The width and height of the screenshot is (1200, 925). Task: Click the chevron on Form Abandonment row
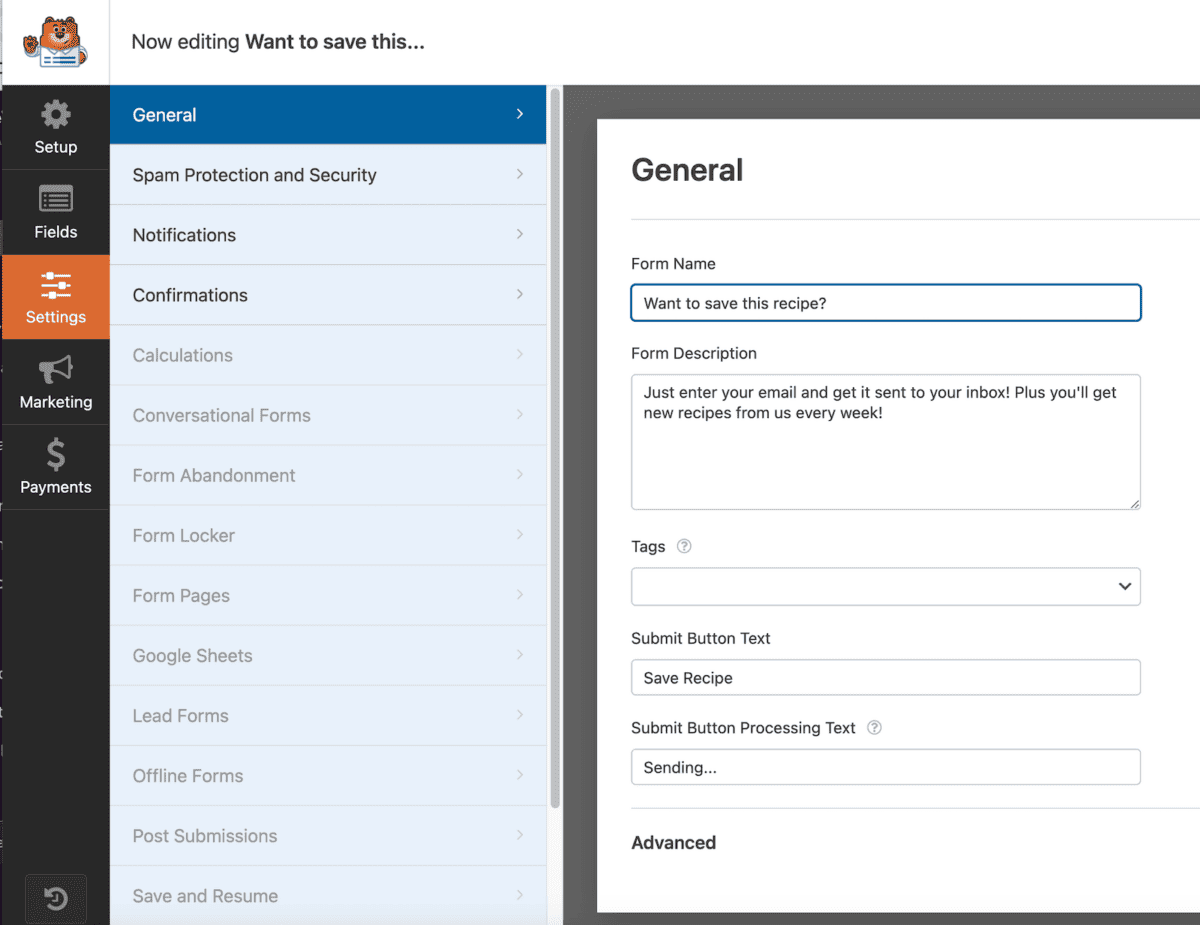[x=520, y=474]
